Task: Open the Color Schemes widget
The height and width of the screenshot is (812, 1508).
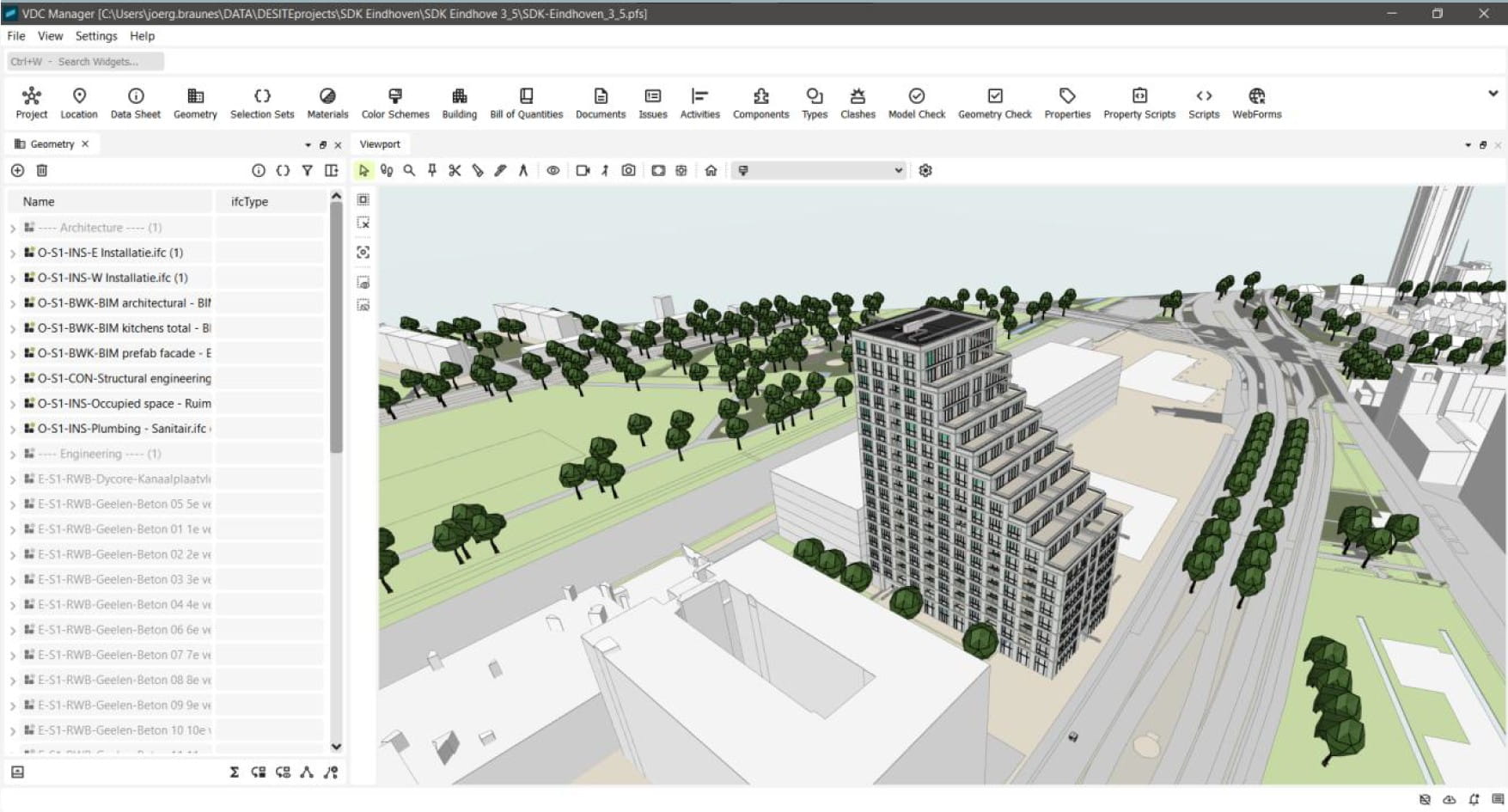Action: [394, 103]
